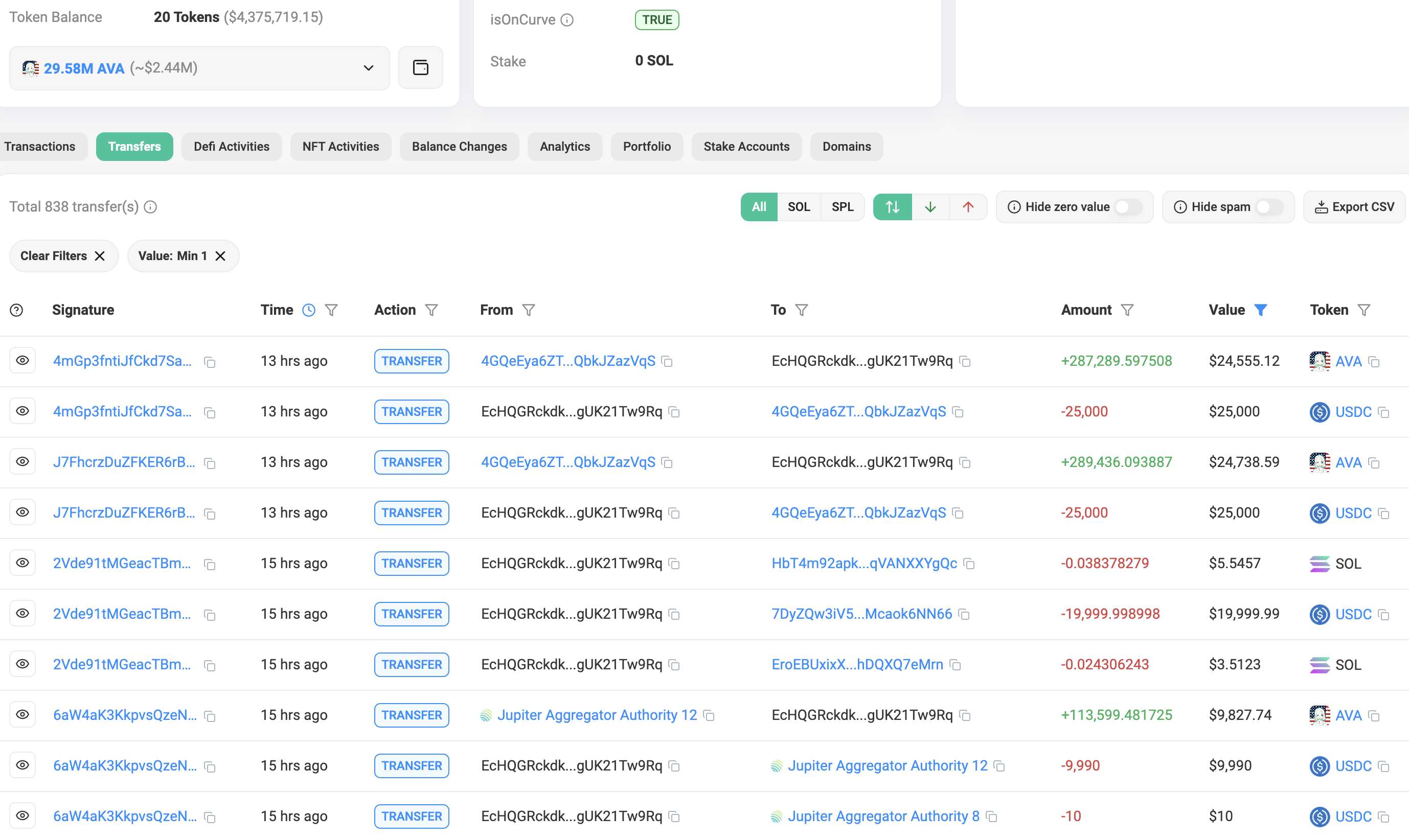The width and height of the screenshot is (1409, 840).
Task: Click the Export CSV button
Action: pos(1354,207)
